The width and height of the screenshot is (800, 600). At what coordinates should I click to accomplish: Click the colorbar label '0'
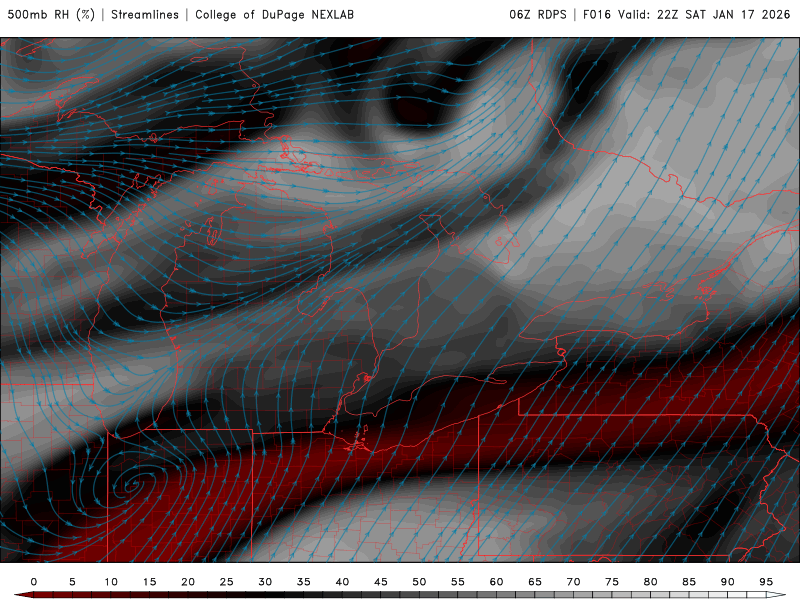34,582
